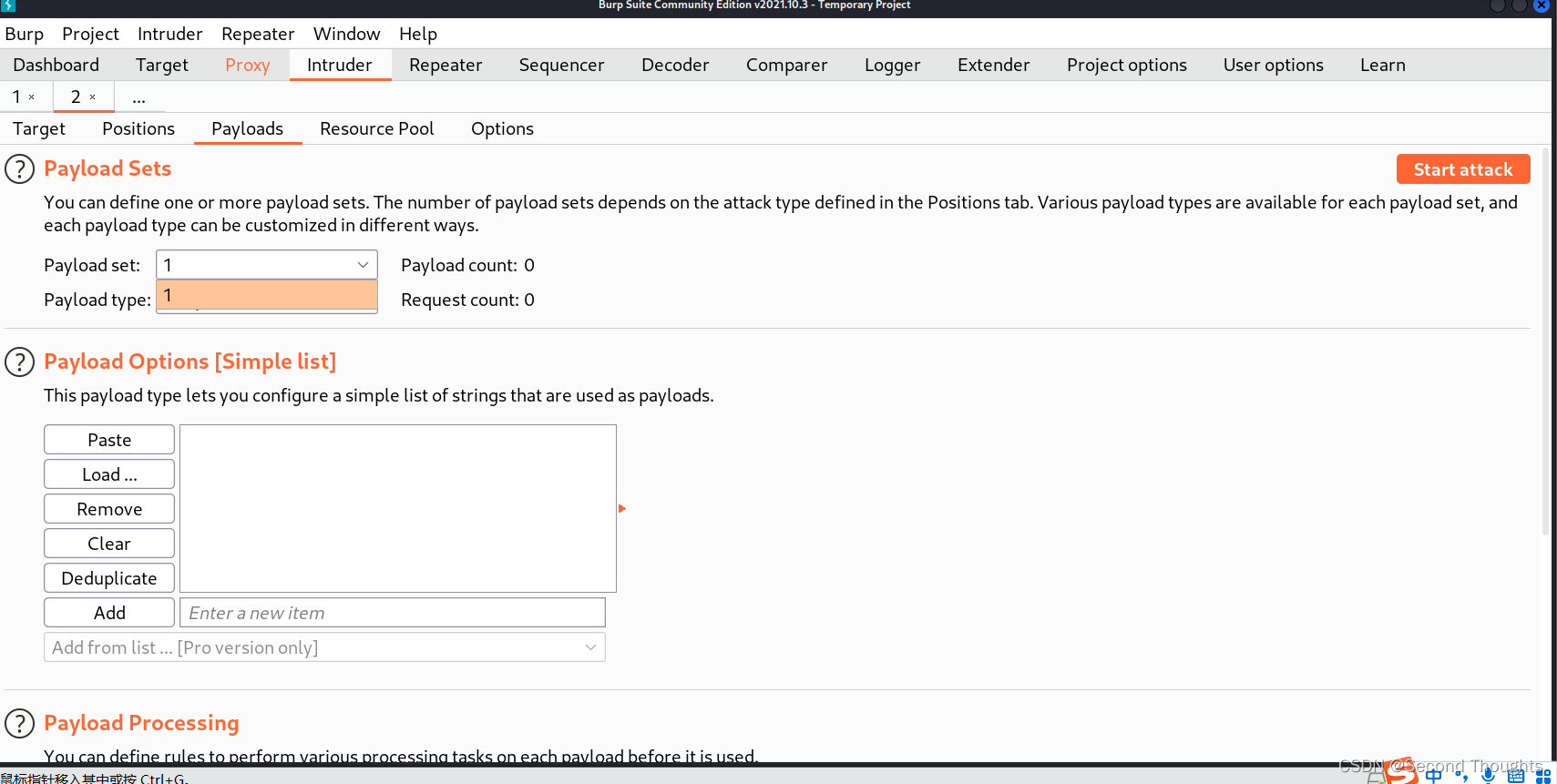Open the Resource Pool sub-tab

377,128
